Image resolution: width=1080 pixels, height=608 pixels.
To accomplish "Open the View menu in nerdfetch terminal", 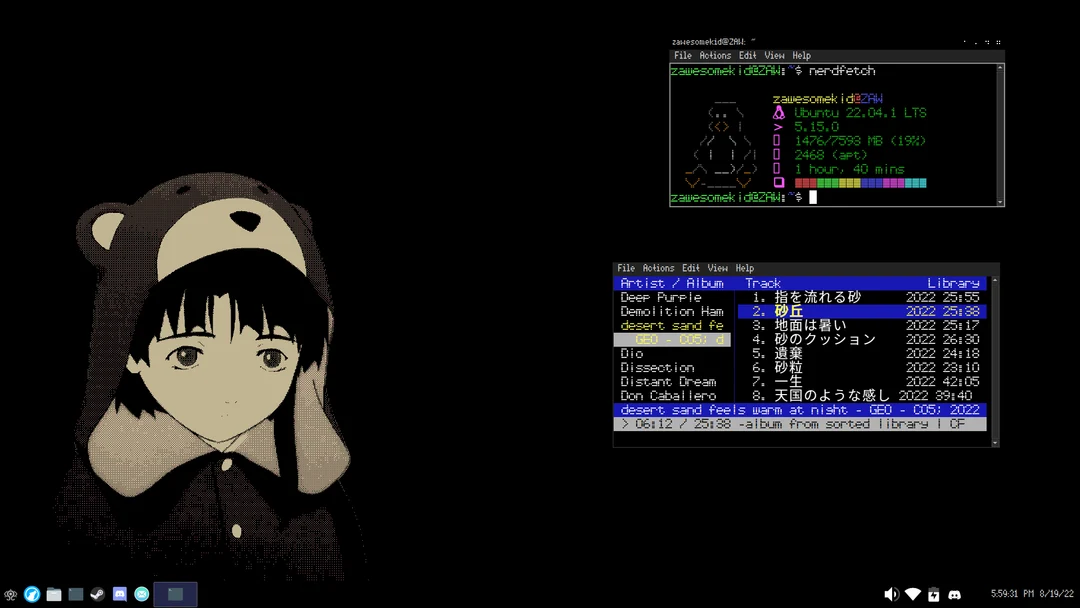I will [x=775, y=56].
